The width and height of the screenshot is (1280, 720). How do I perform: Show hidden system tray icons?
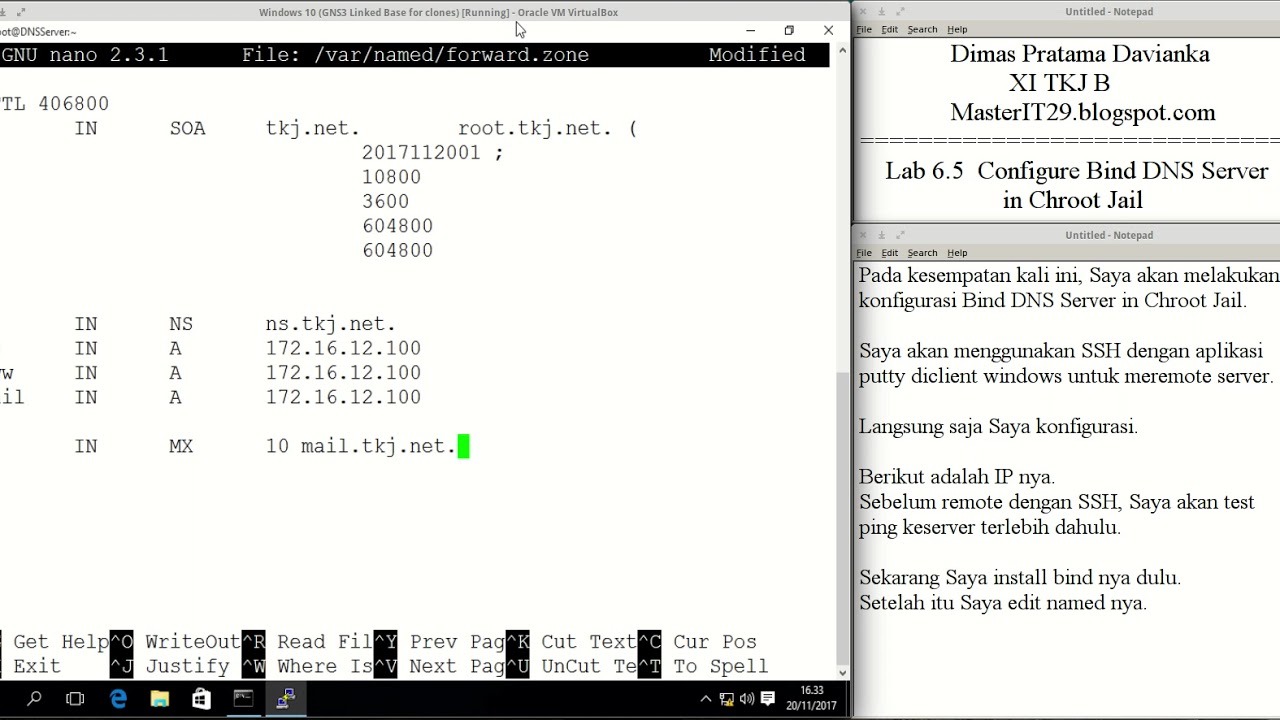(706, 699)
